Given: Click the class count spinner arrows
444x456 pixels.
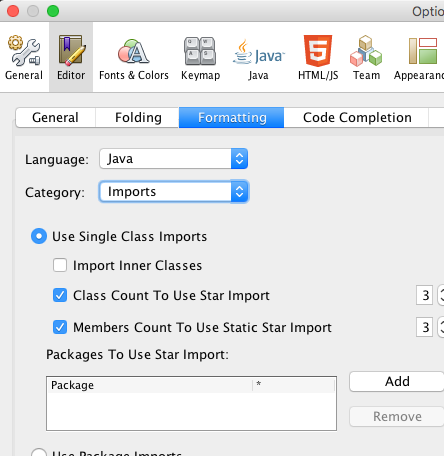Looking at the screenshot, I should pyautogui.click(x=441, y=295).
